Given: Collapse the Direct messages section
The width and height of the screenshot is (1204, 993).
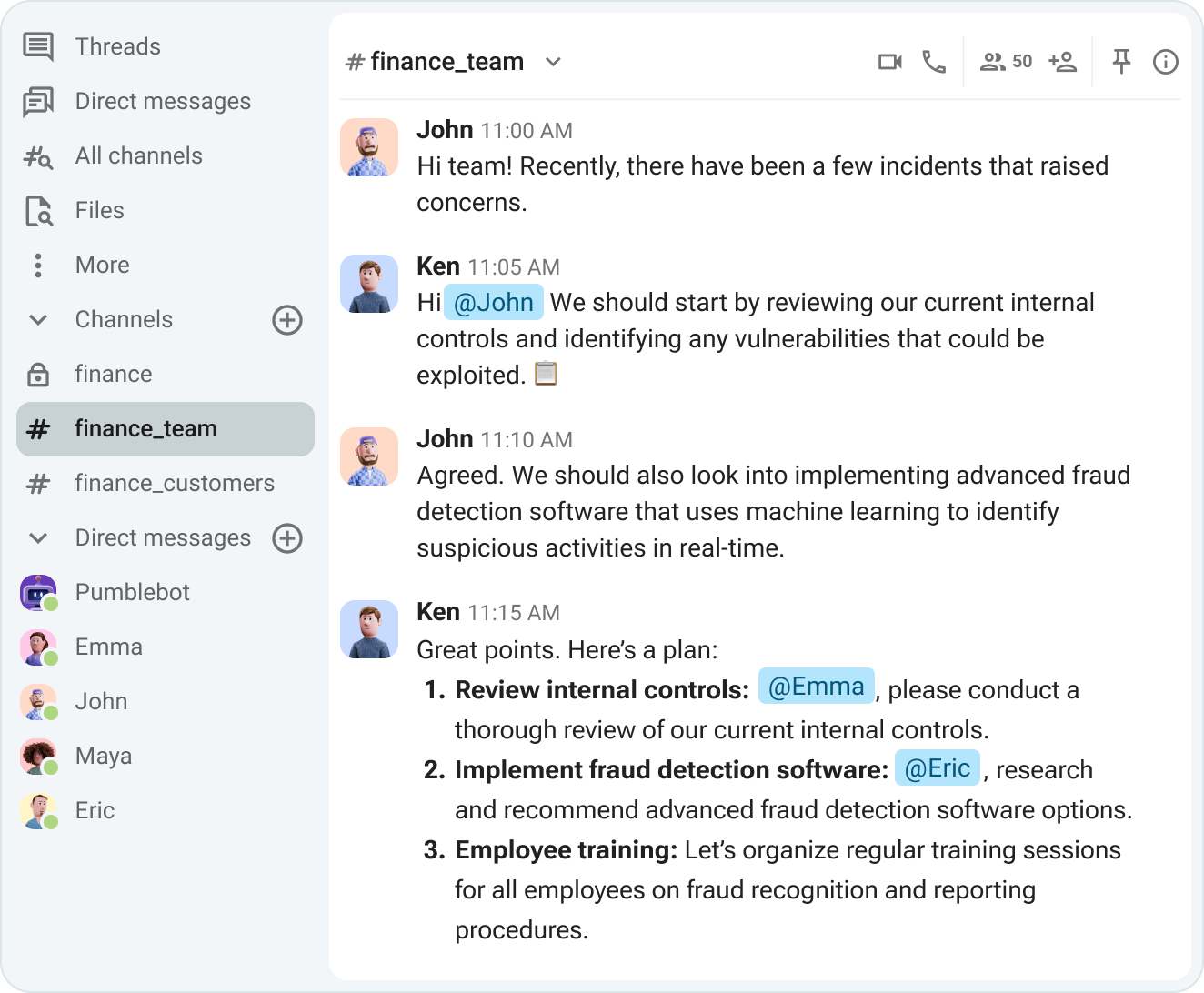Looking at the screenshot, I should (x=37, y=538).
